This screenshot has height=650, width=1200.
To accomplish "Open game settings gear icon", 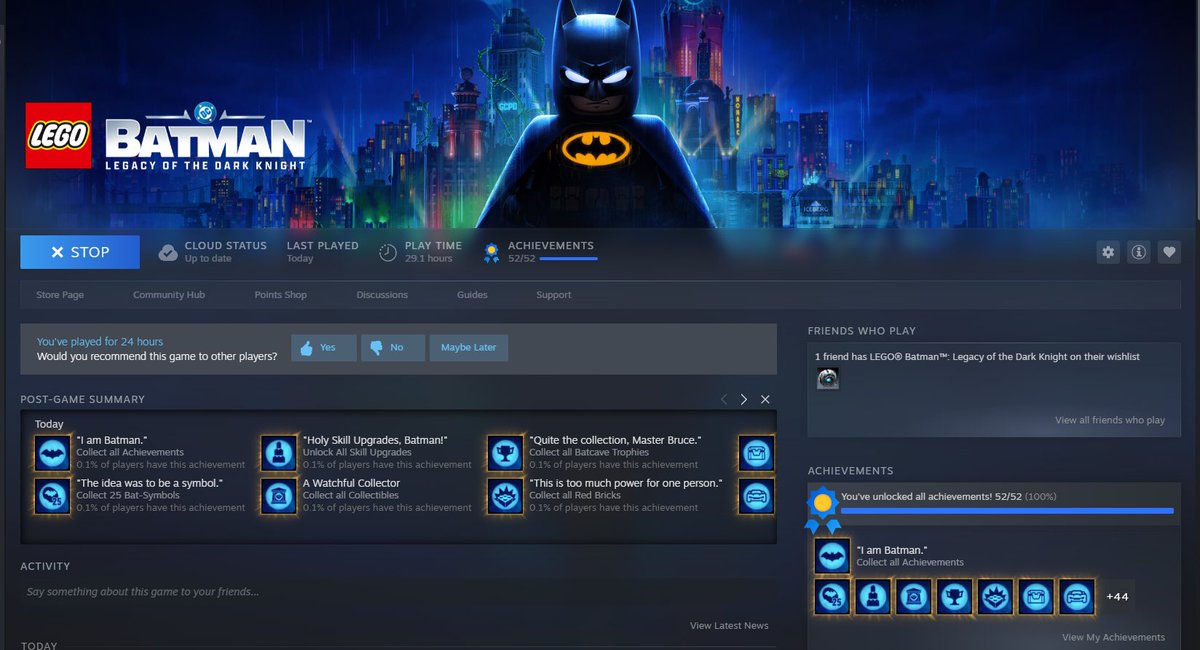I will 1108,253.
